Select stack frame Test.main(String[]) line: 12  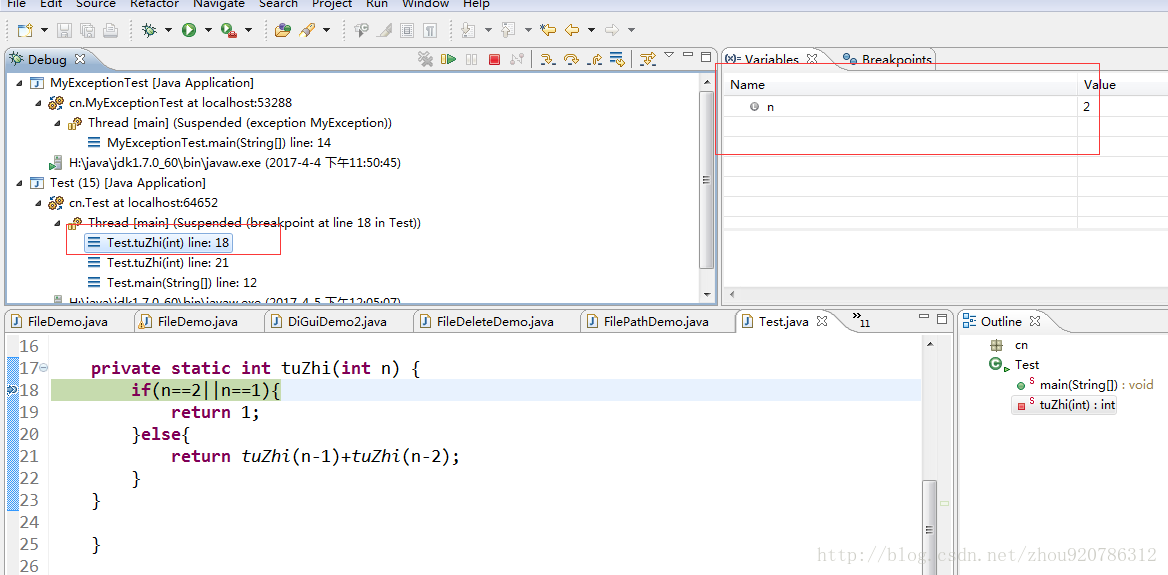point(172,282)
